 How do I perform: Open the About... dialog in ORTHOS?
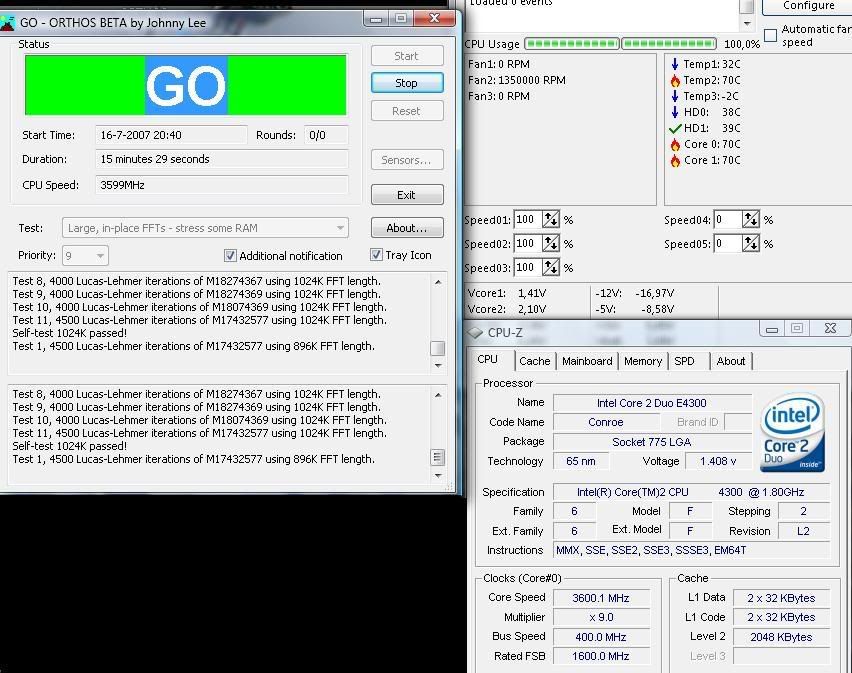tap(407, 228)
